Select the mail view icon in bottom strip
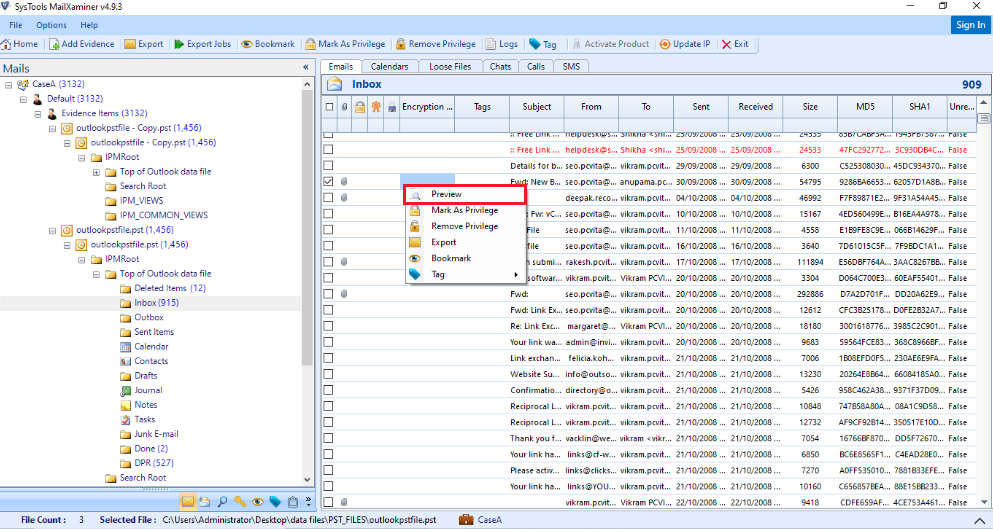The width and height of the screenshot is (993, 529). 187,502
